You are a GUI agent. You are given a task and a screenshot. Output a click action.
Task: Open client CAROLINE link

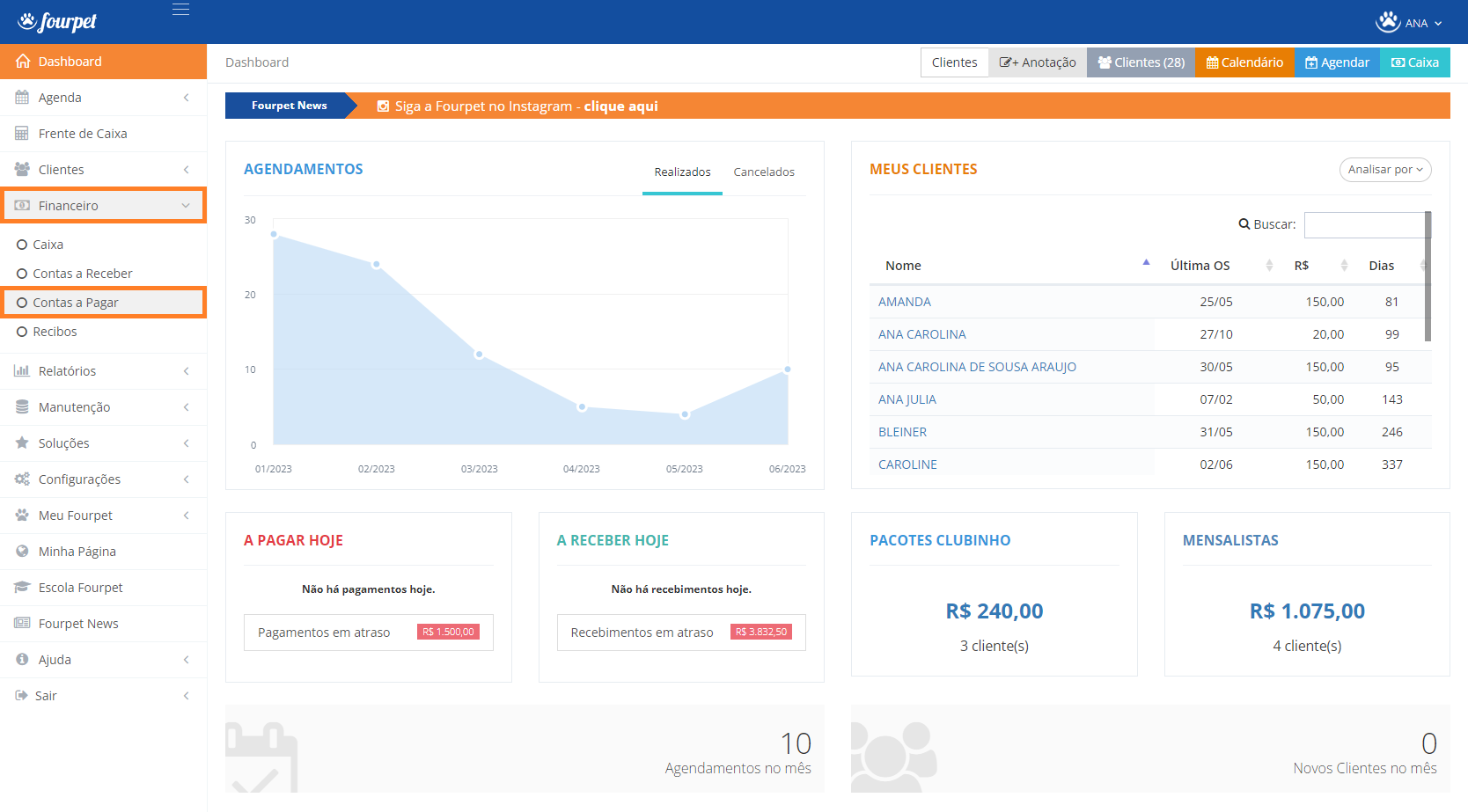coord(907,465)
